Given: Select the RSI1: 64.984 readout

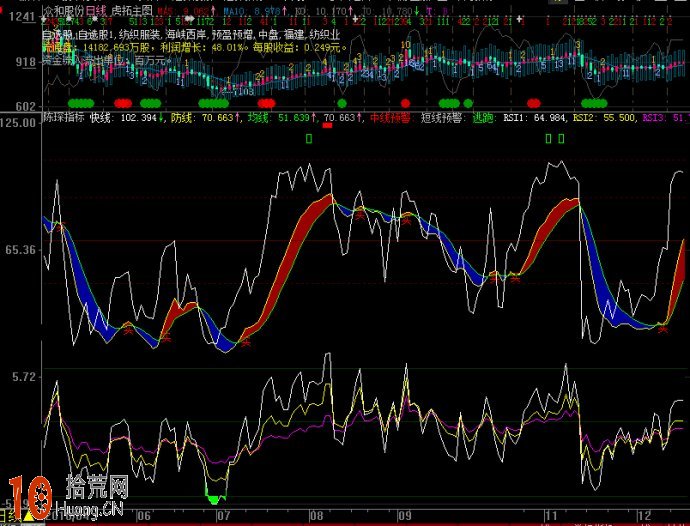Looking at the screenshot, I should 536,118.
